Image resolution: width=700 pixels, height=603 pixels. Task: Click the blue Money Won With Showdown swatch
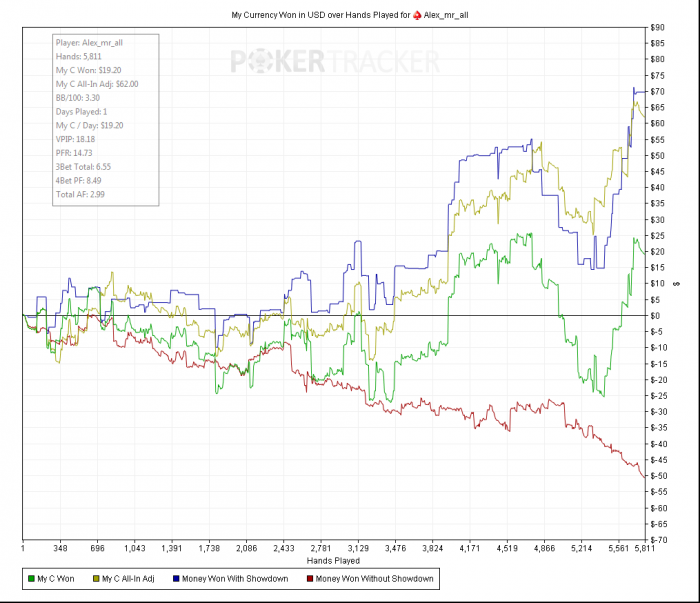click(176, 578)
